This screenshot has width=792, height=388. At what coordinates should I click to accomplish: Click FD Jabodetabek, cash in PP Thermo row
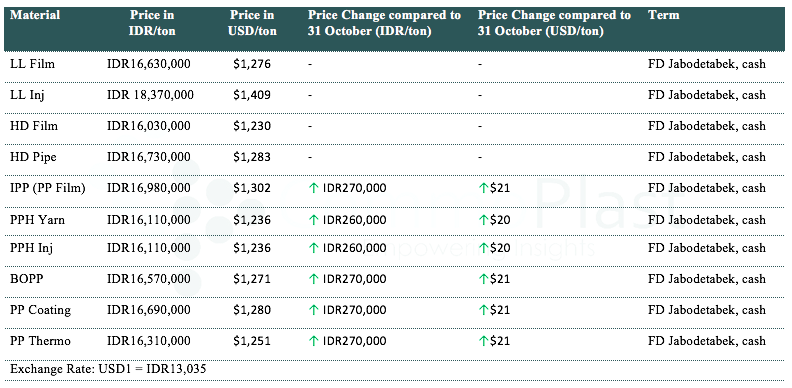click(x=707, y=341)
